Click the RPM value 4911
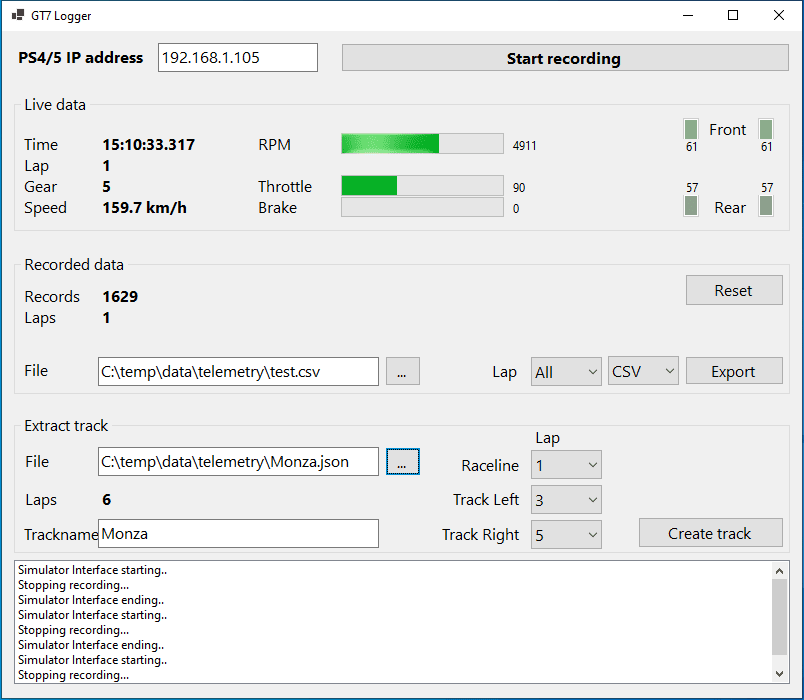 coord(525,146)
